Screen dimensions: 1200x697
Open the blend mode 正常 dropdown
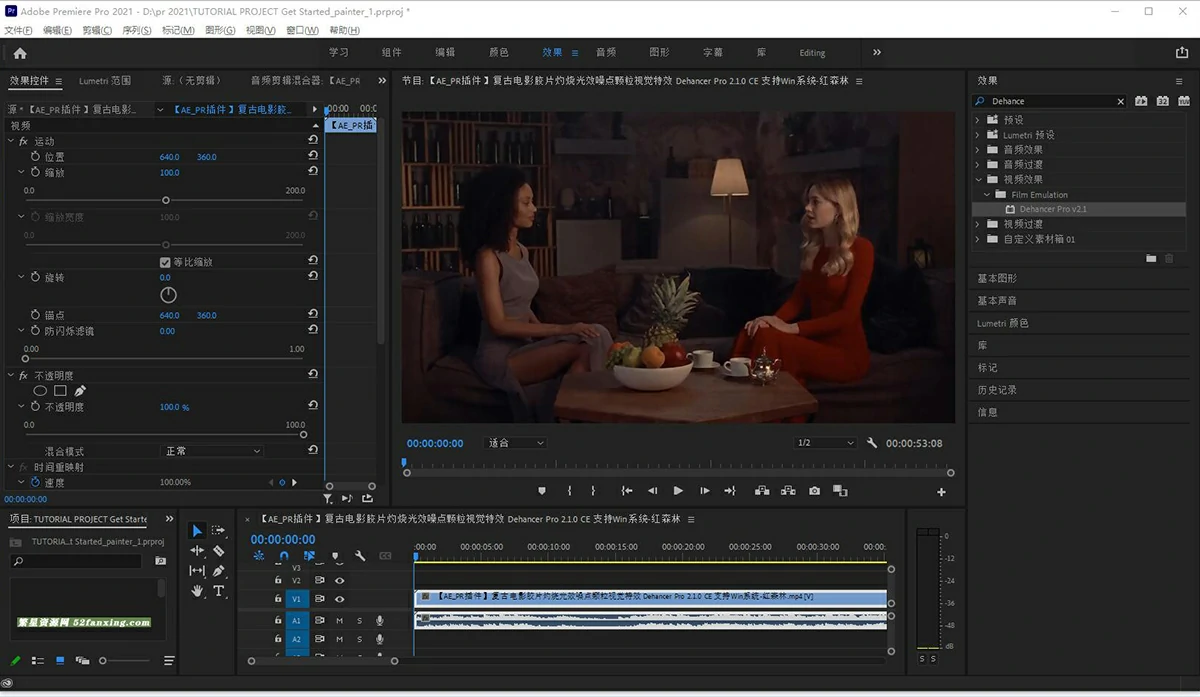click(x=212, y=451)
